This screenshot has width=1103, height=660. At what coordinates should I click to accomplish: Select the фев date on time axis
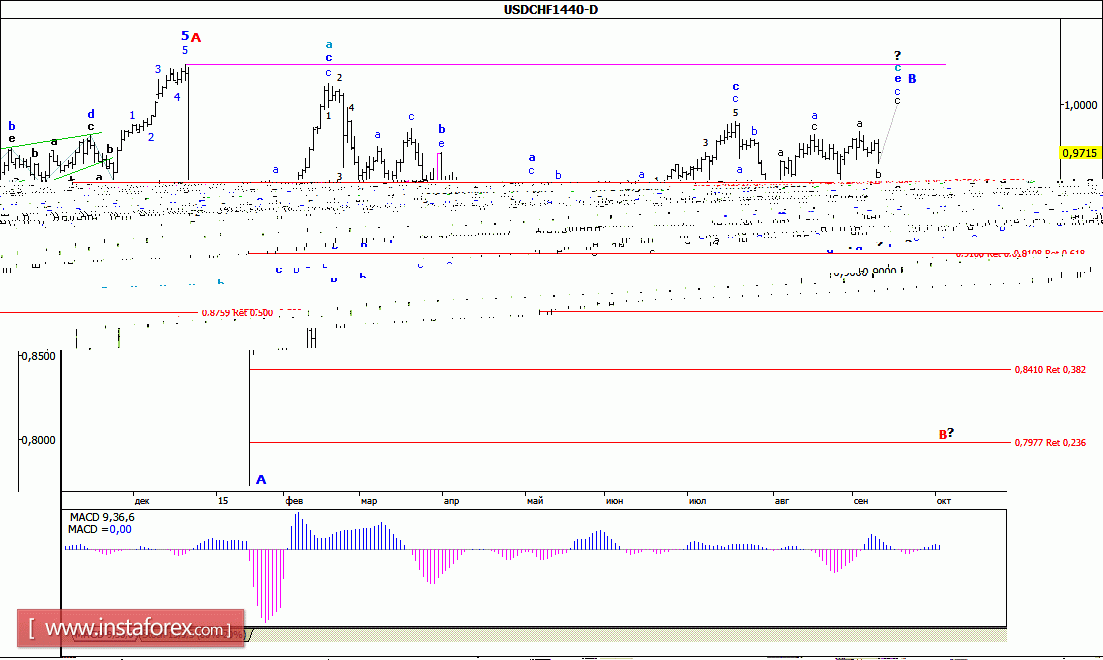(294, 500)
